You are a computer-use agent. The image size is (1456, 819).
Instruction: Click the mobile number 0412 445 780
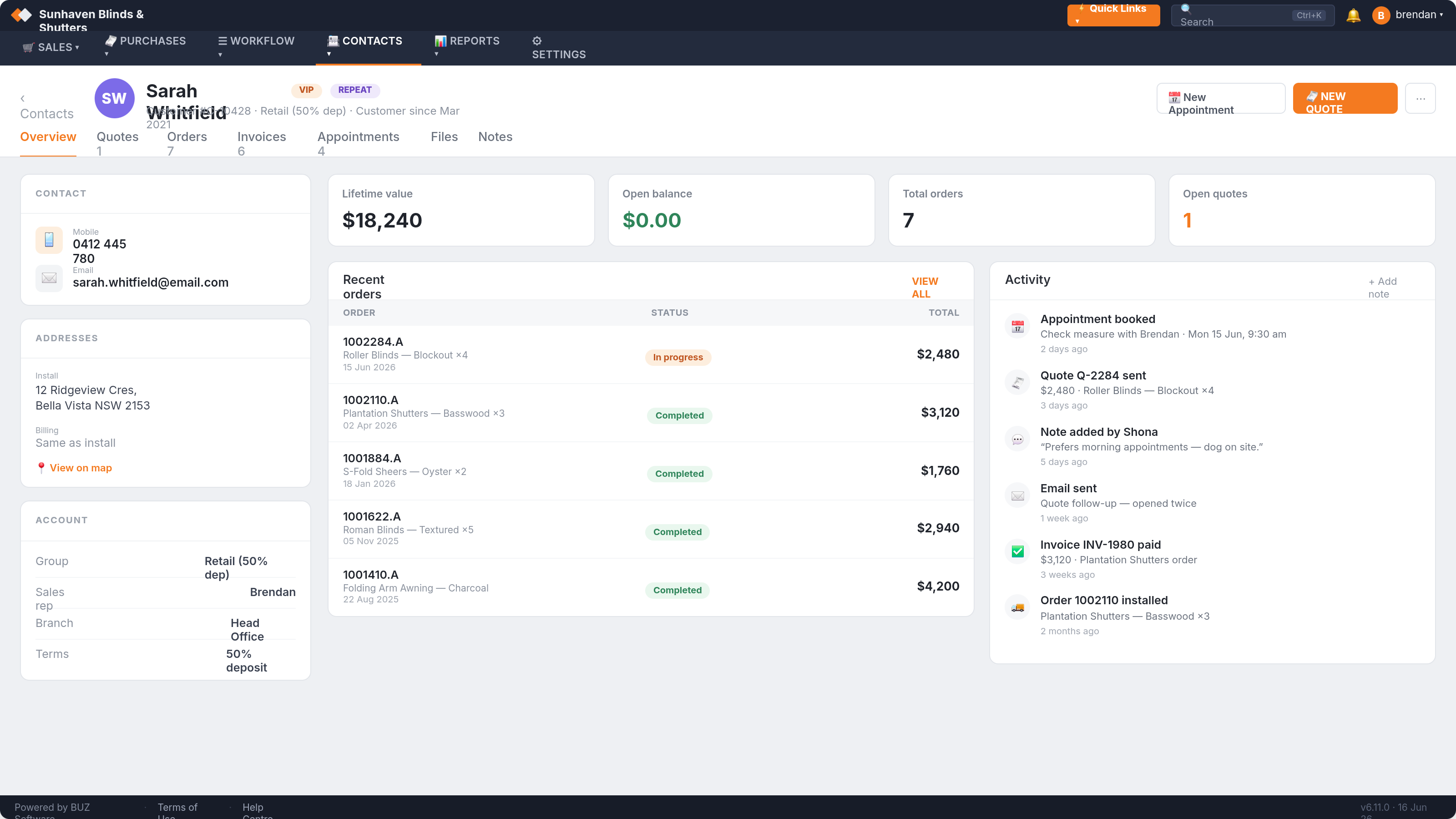point(100,252)
